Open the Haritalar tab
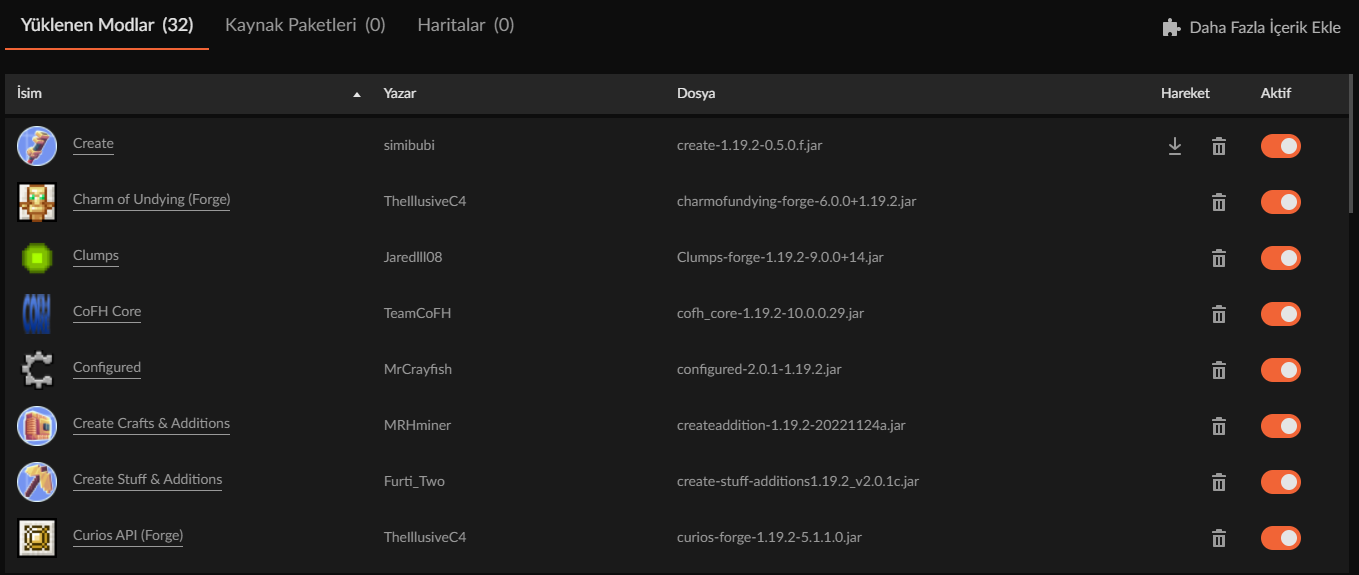Screen dimensions: 1359x575 tap(466, 25)
